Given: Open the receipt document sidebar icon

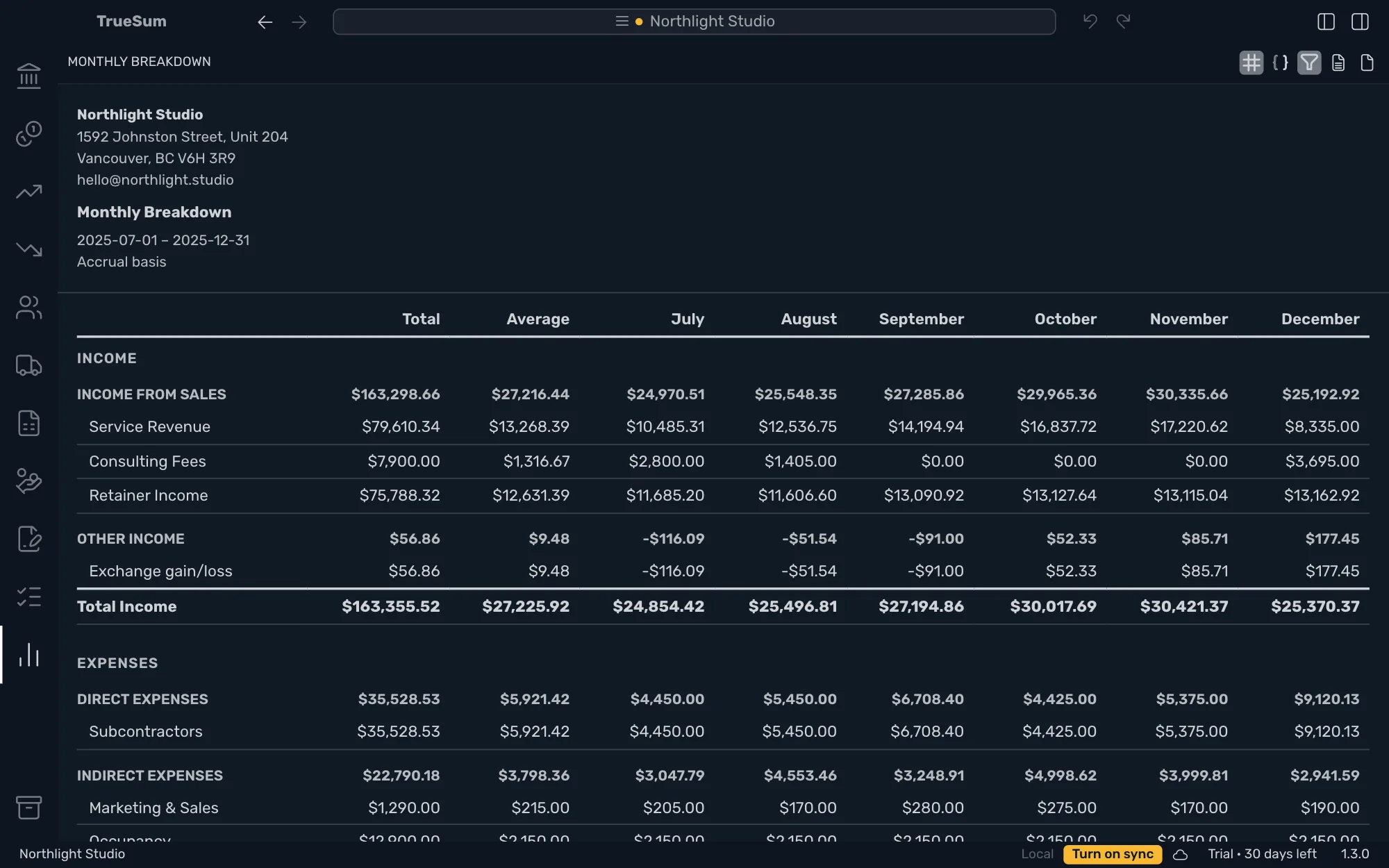Looking at the screenshot, I should (28, 423).
